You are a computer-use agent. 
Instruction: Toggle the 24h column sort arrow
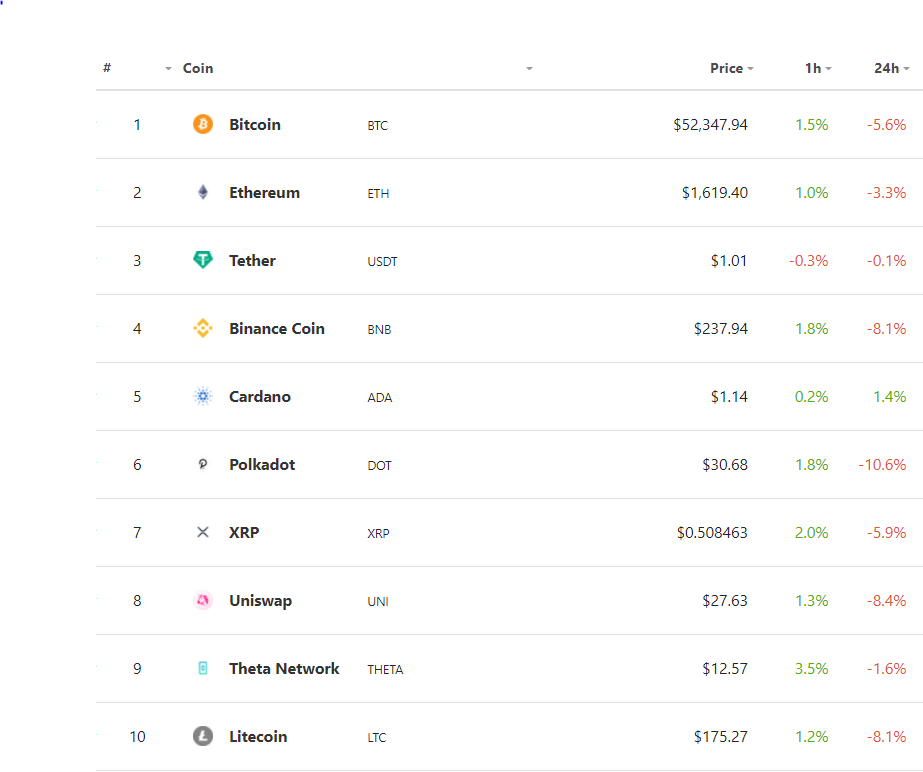point(906,69)
